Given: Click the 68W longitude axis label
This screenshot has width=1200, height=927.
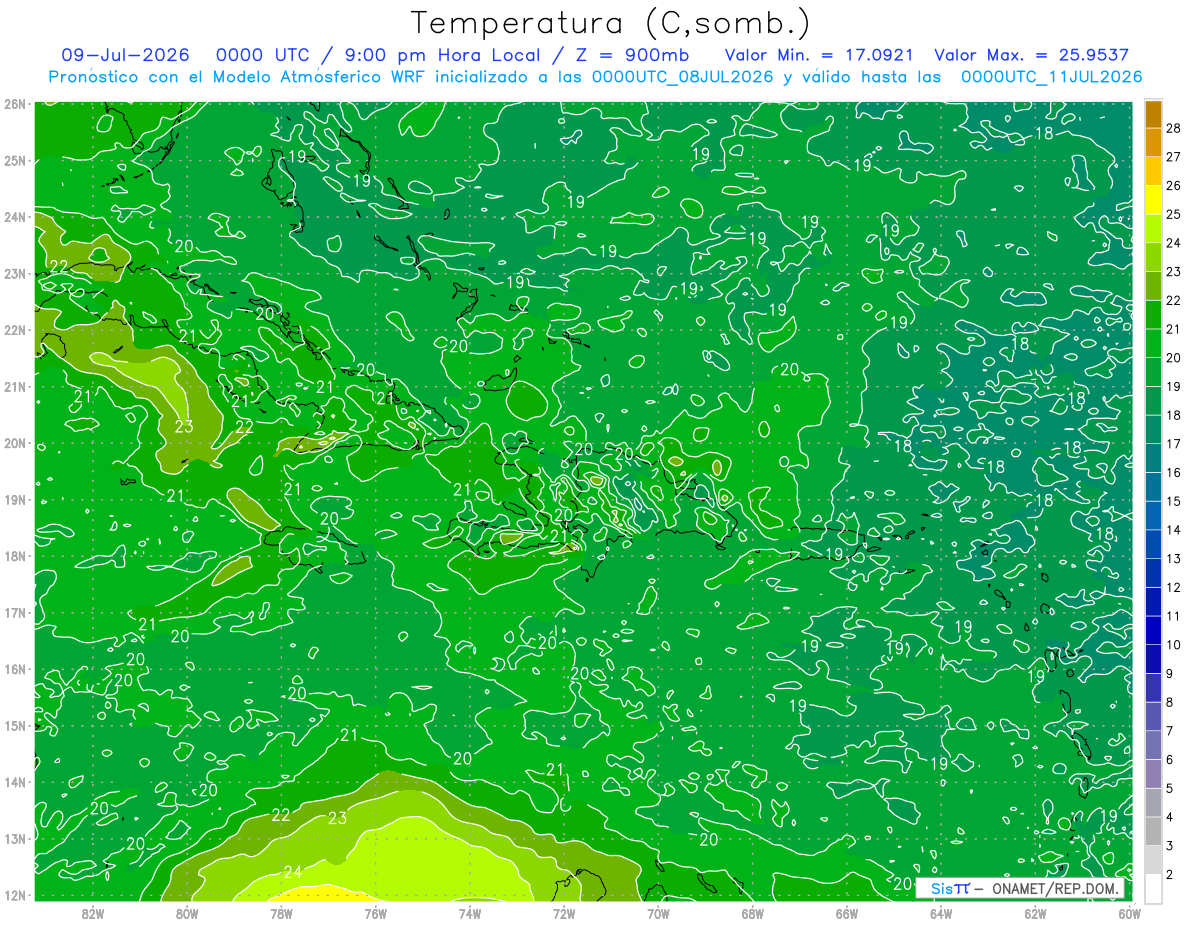Looking at the screenshot, I should click(752, 912).
